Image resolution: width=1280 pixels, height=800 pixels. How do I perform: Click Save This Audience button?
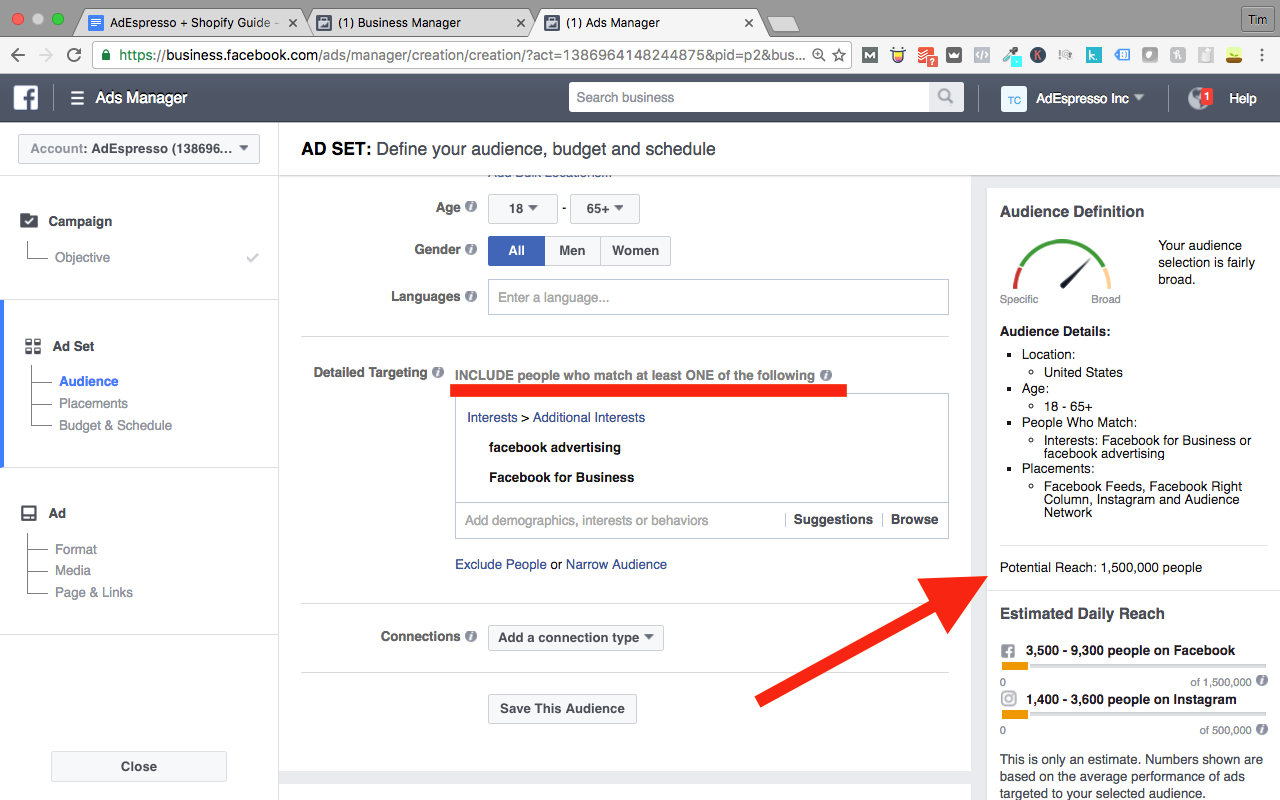pyautogui.click(x=562, y=708)
